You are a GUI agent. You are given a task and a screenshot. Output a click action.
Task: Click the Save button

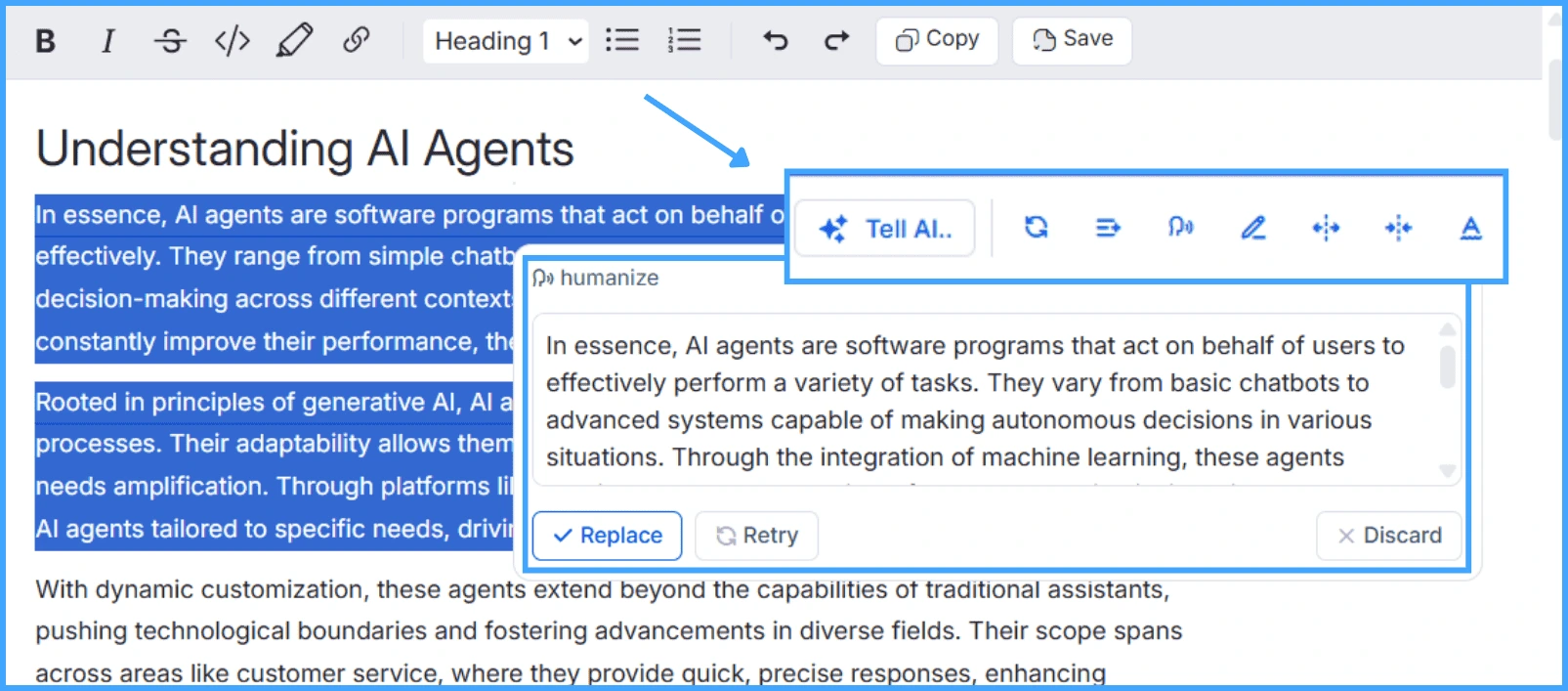1073,40
